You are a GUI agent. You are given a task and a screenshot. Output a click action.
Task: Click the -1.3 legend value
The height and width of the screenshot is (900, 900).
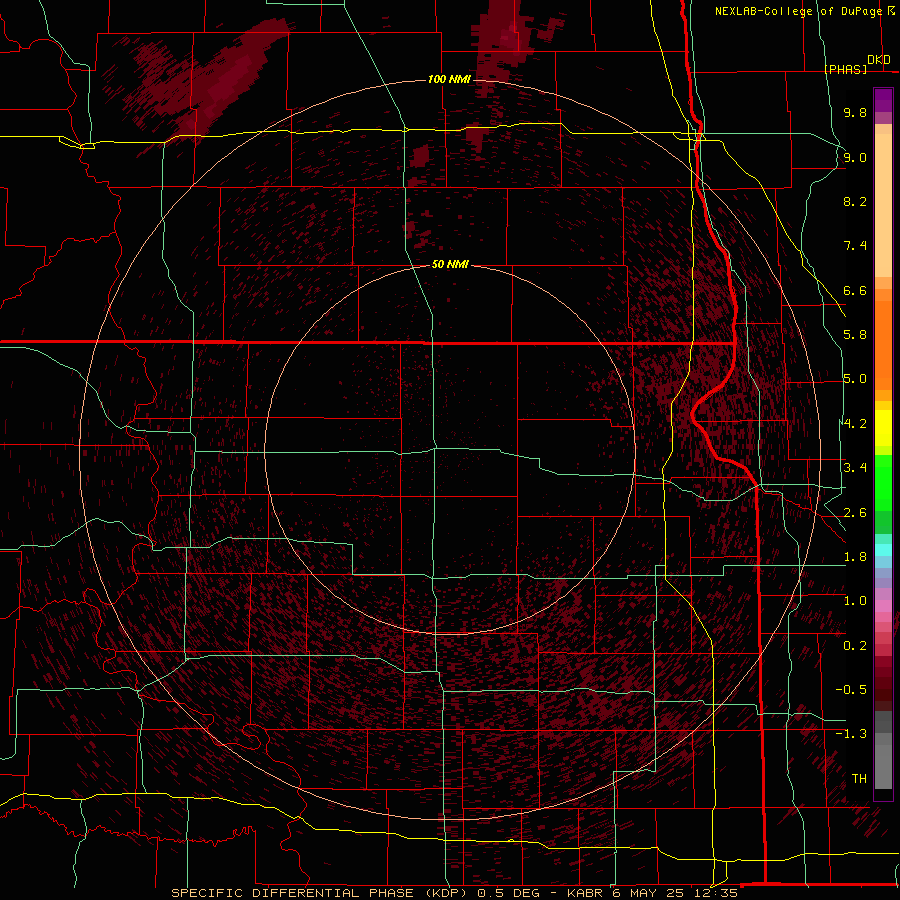tap(851, 734)
